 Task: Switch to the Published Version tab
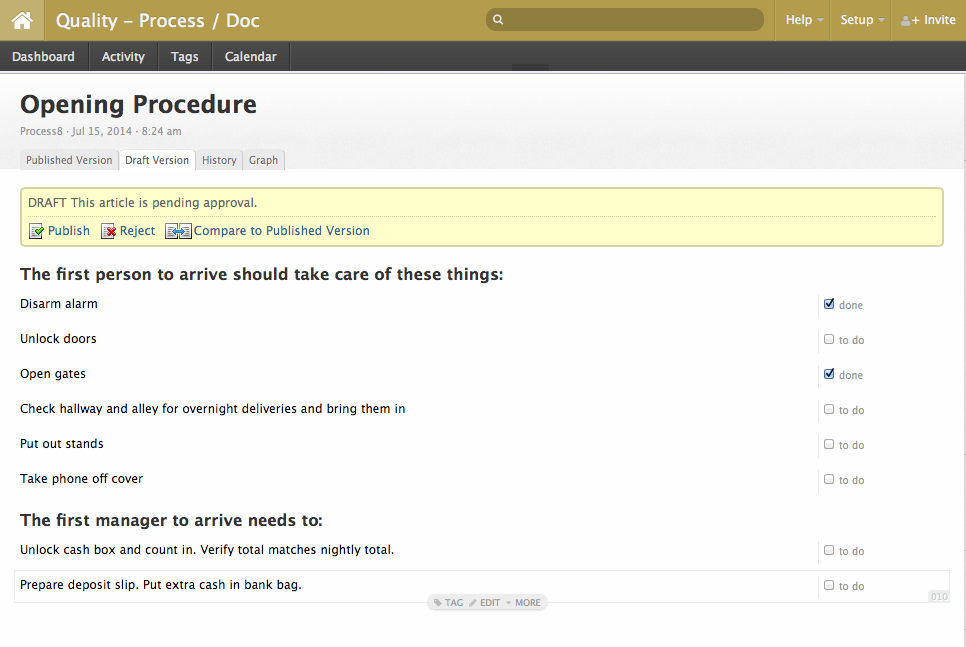69,160
